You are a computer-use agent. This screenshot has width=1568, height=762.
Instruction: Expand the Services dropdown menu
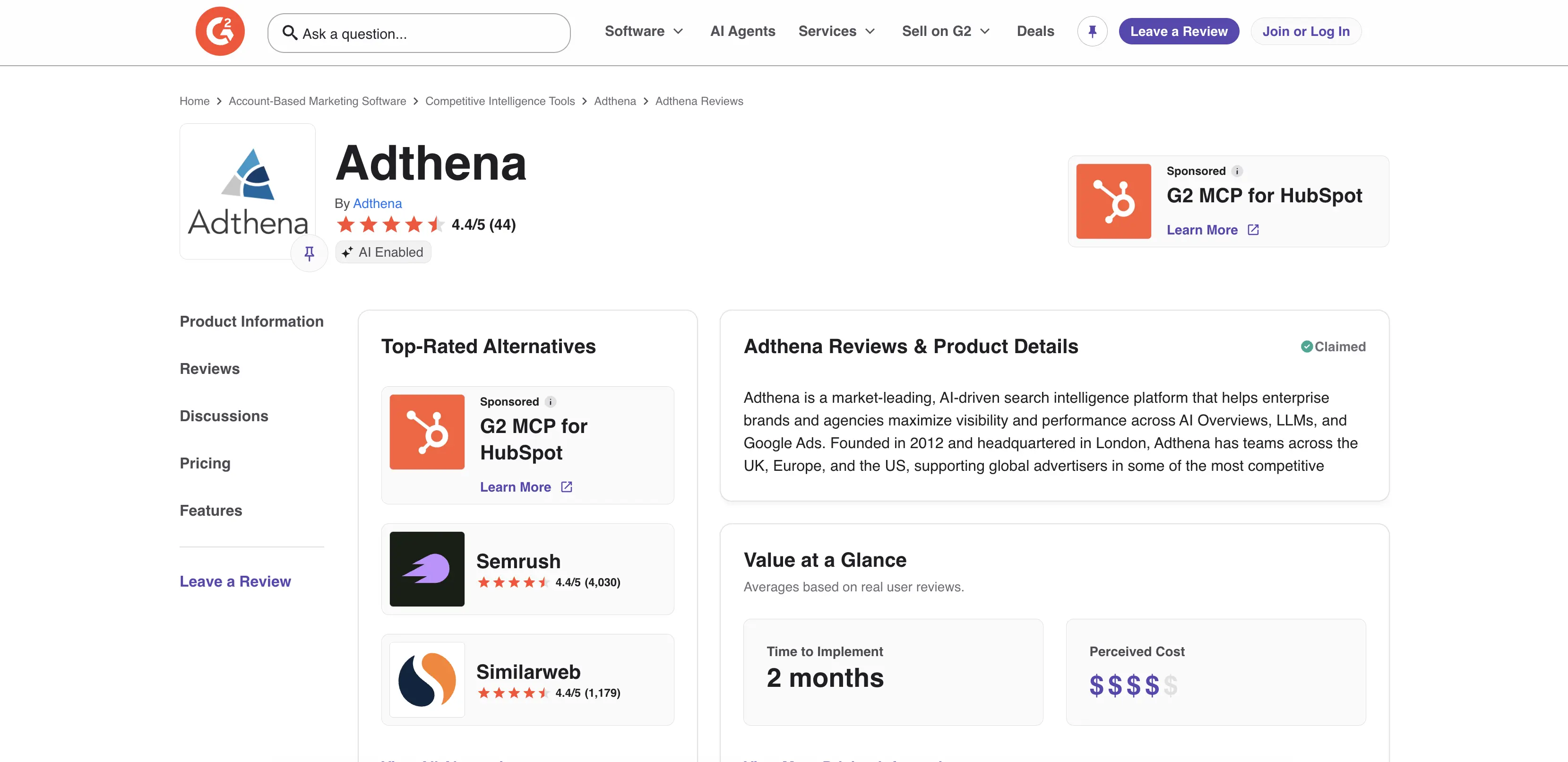pos(836,31)
